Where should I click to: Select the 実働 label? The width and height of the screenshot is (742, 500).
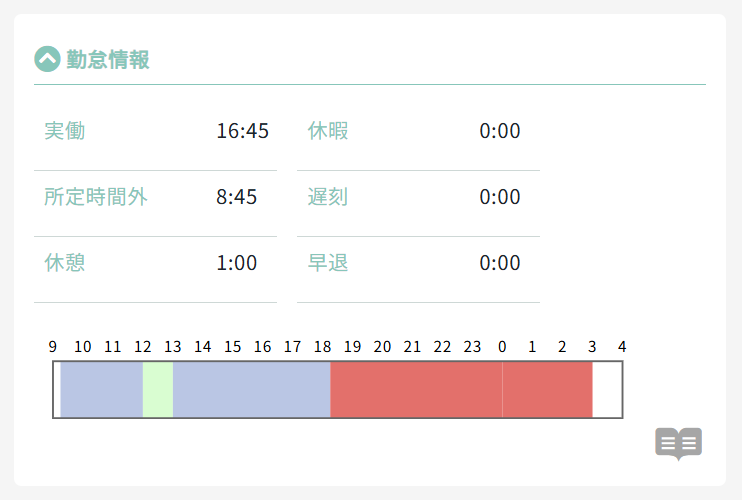pyautogui.click(x=64, y=131)
